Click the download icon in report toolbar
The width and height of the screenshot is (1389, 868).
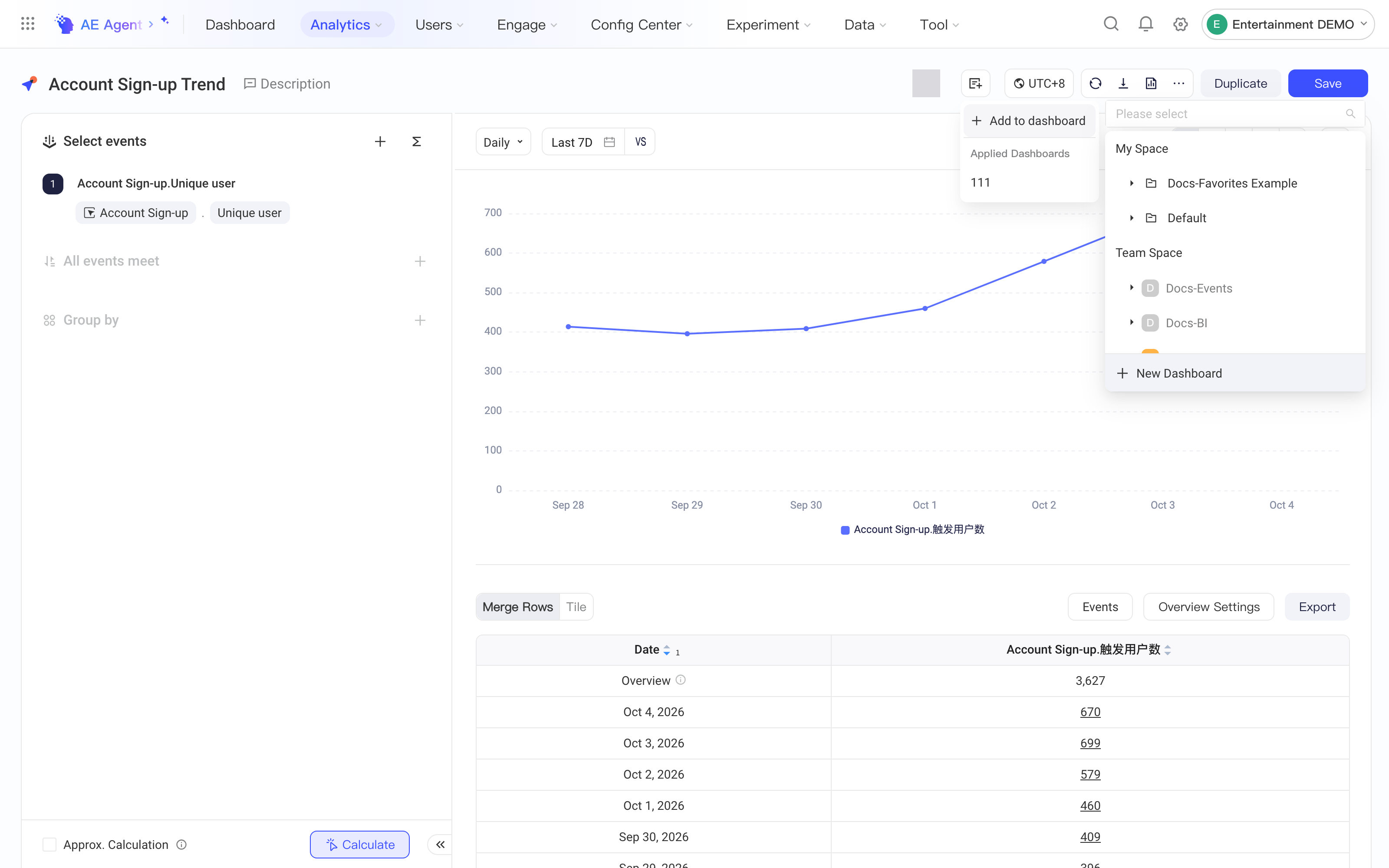click(x=1123, y=84)
